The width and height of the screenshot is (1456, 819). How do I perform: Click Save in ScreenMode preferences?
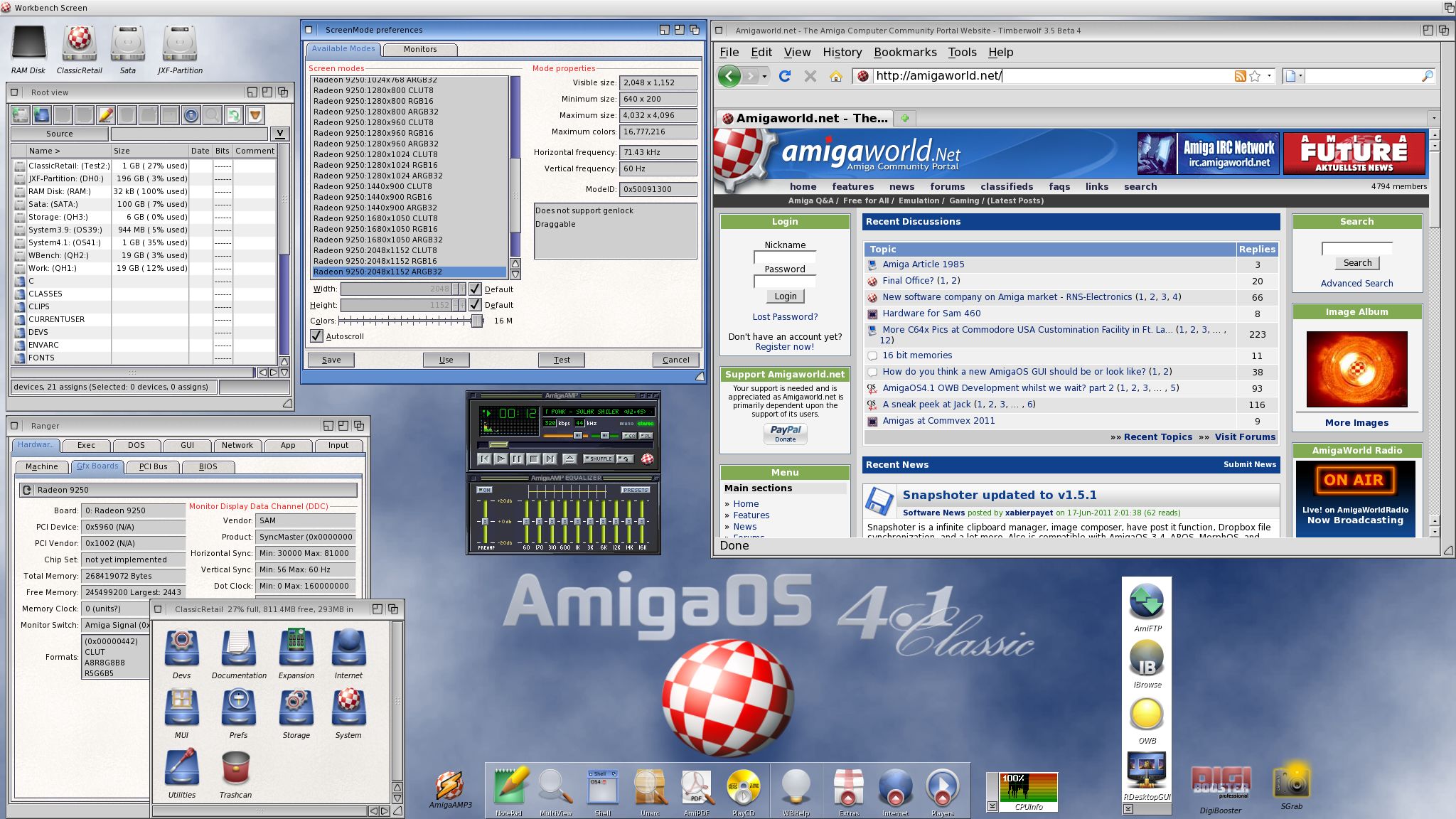331,360
